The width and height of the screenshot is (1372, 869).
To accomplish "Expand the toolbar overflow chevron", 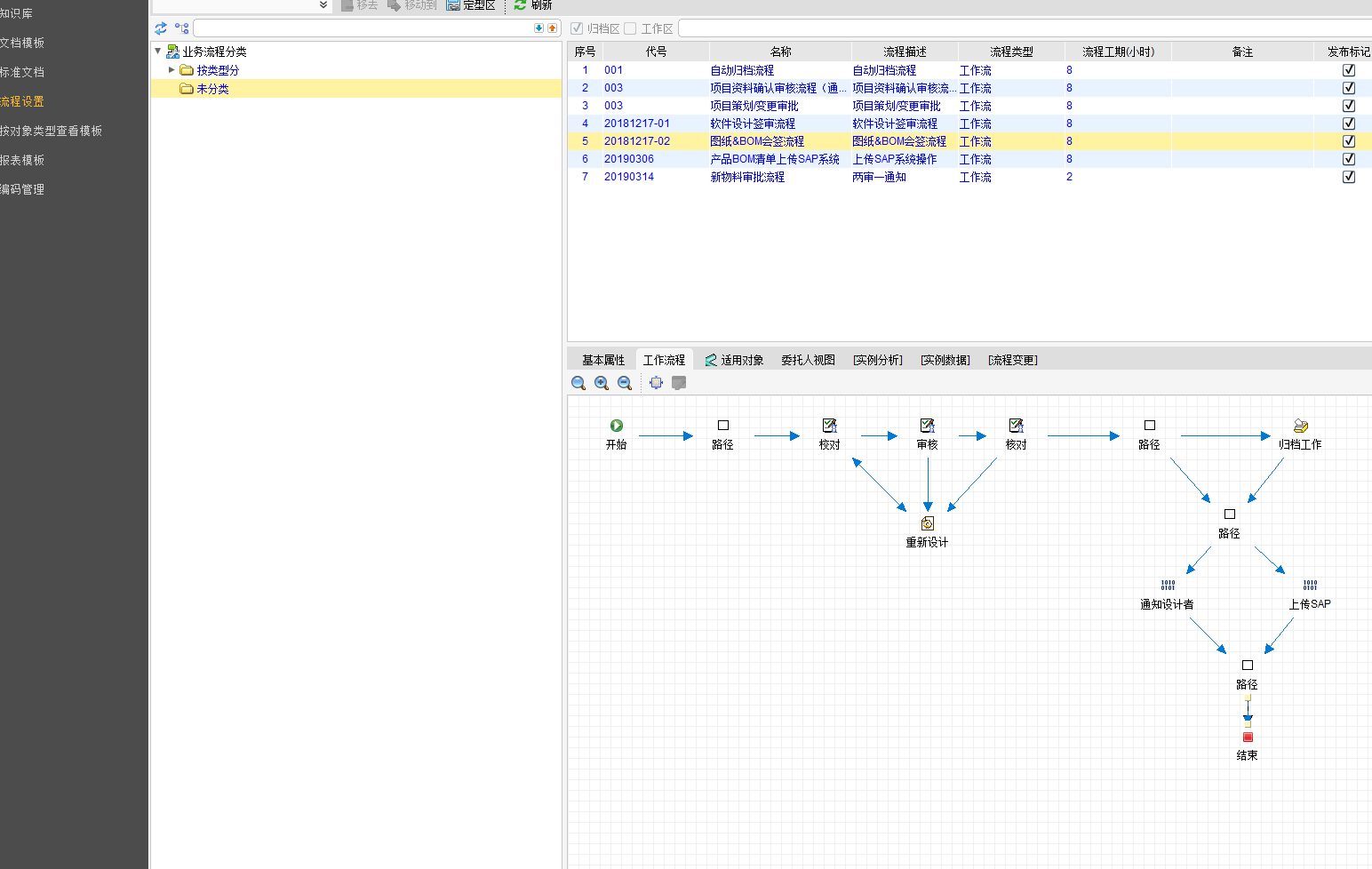I will pos(323,5).
